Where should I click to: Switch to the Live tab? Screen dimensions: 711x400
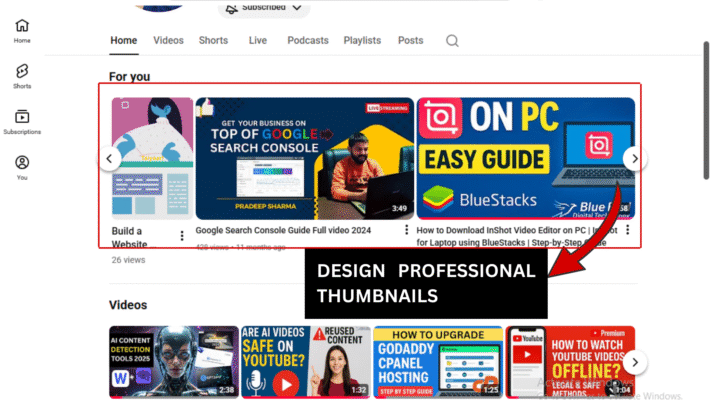pos(258,40)
